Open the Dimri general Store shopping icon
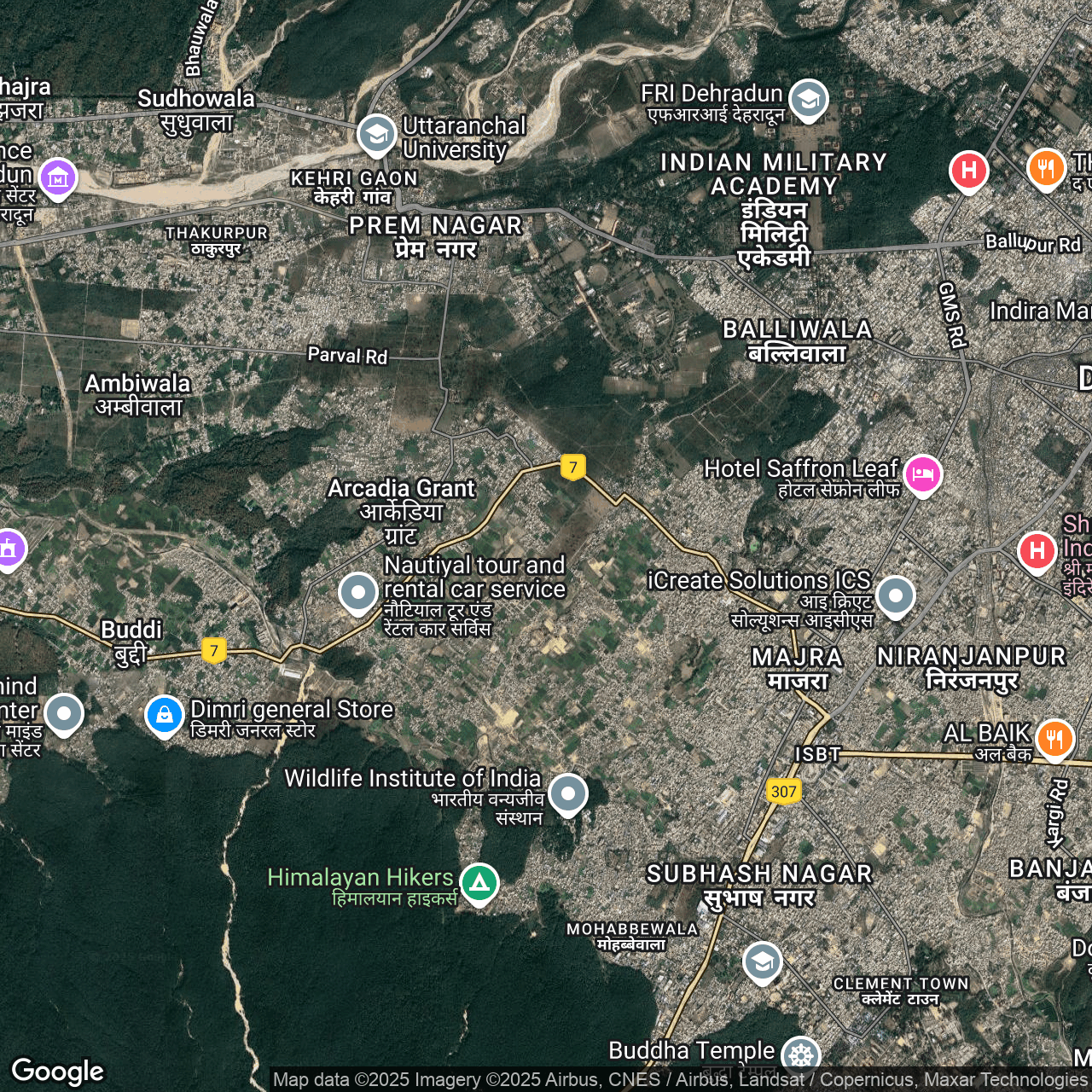Screen dimensions: 1092x1092 point(165,714)
